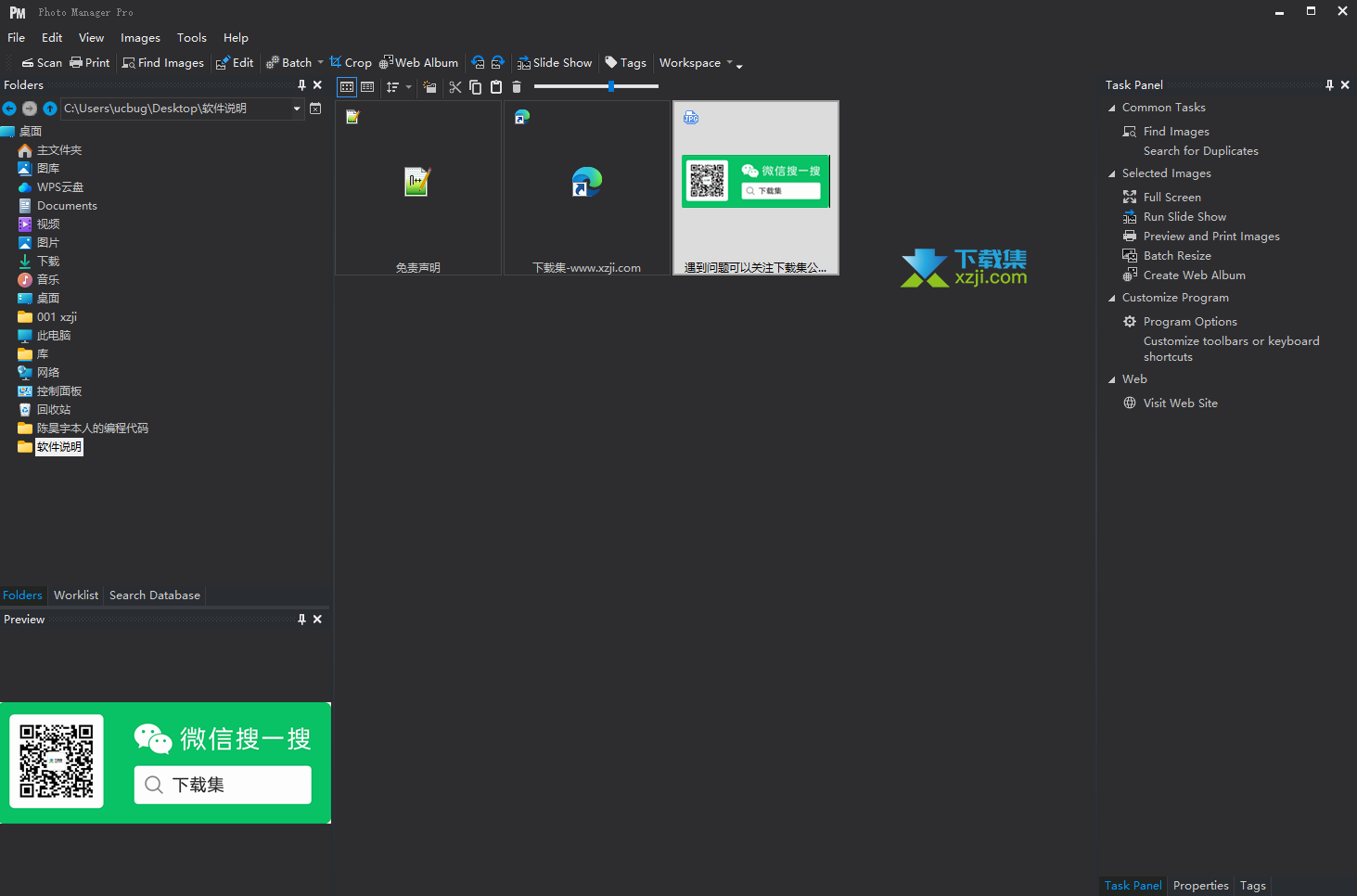Viewport: 1357px width, 896px height.
Task: Paste with the clipboard icon
Action: (x=496, y=87)
